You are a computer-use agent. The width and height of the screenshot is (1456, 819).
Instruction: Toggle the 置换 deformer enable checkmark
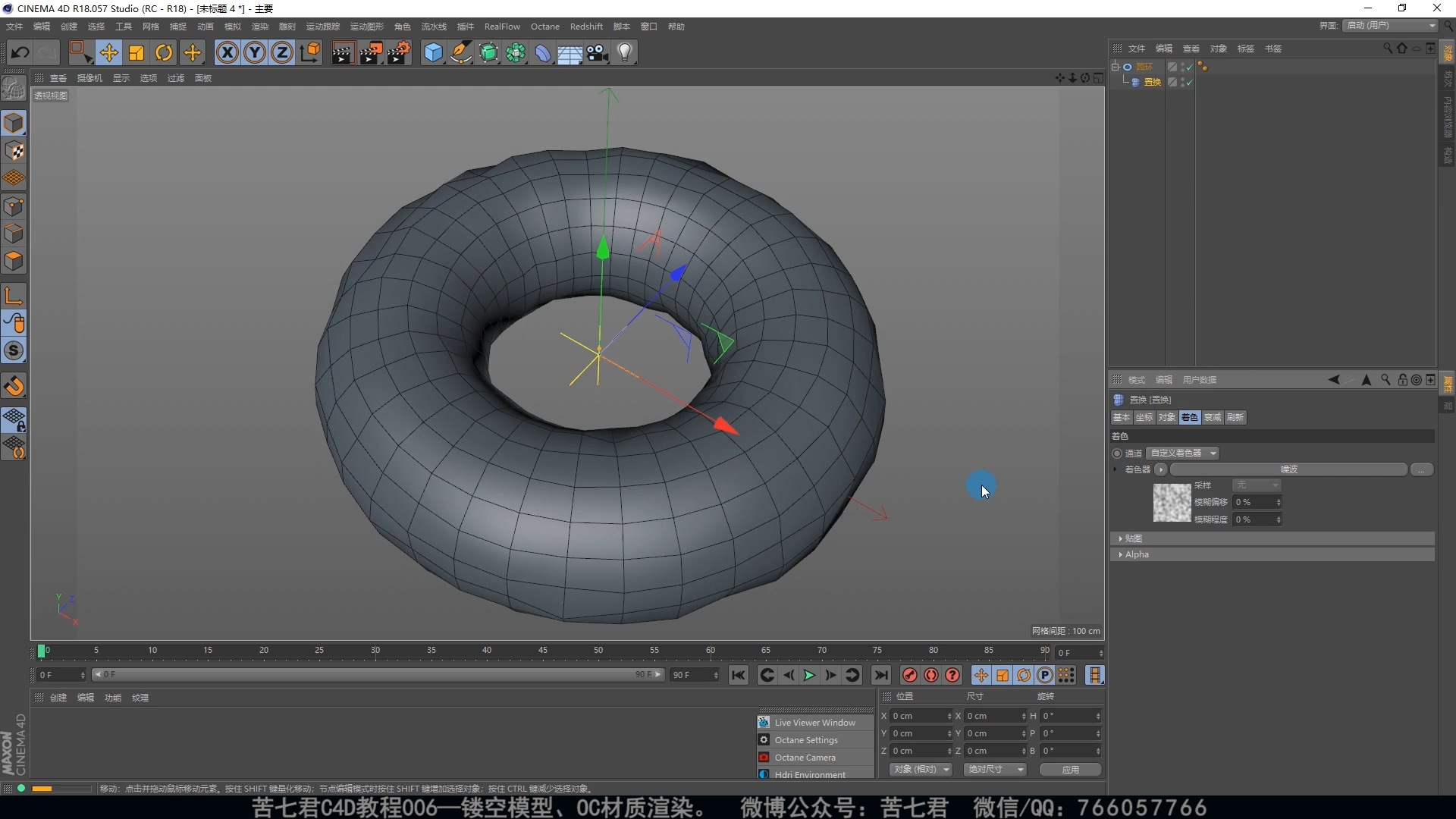[1189, 82]
